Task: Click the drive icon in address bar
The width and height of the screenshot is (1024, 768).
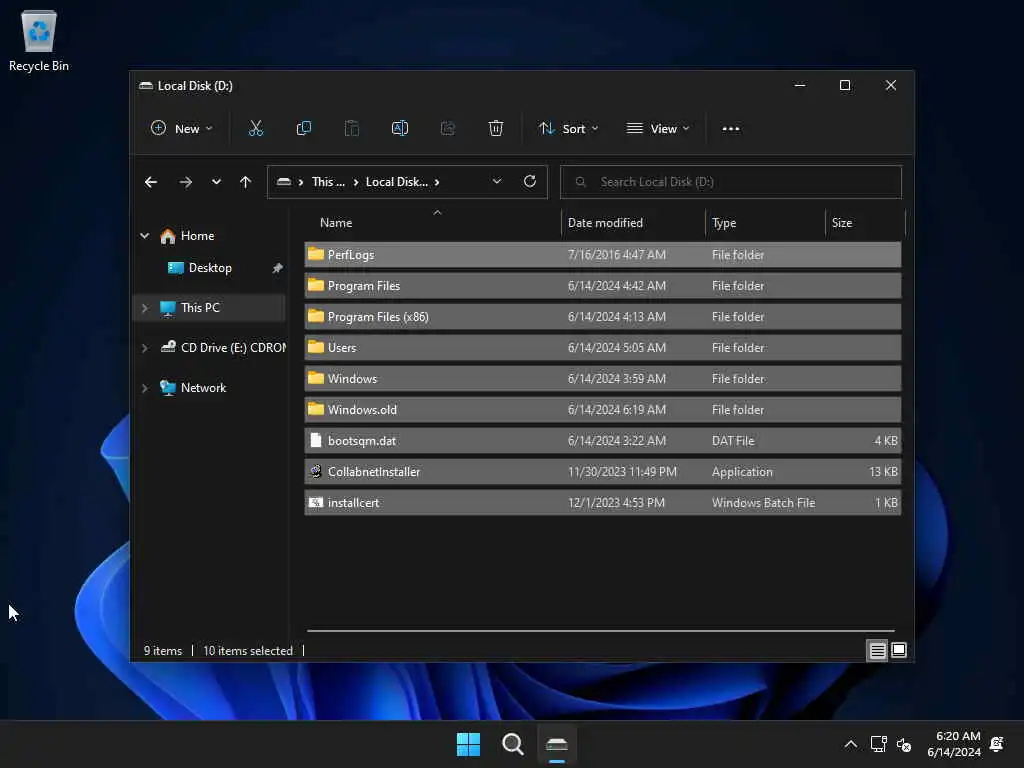Action: point(283,182)
